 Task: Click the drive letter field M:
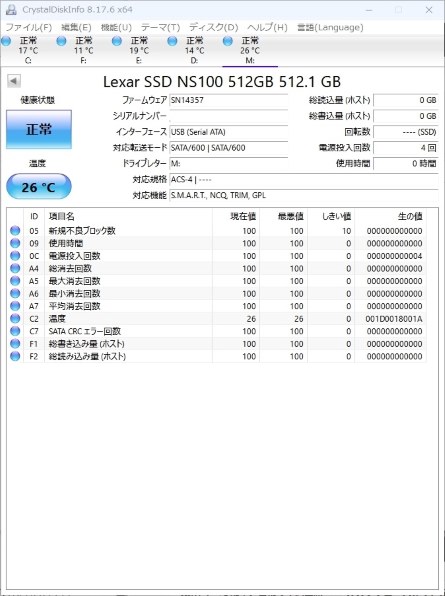[228, 163]
